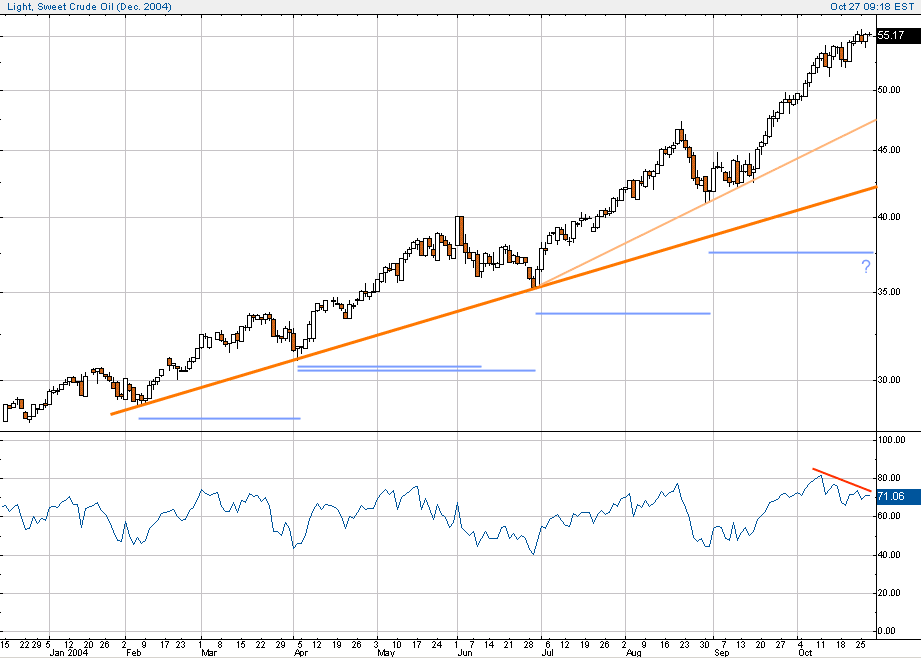
Task: Click the Jan 2004 axis label
Action: click(x=69, y=650)
